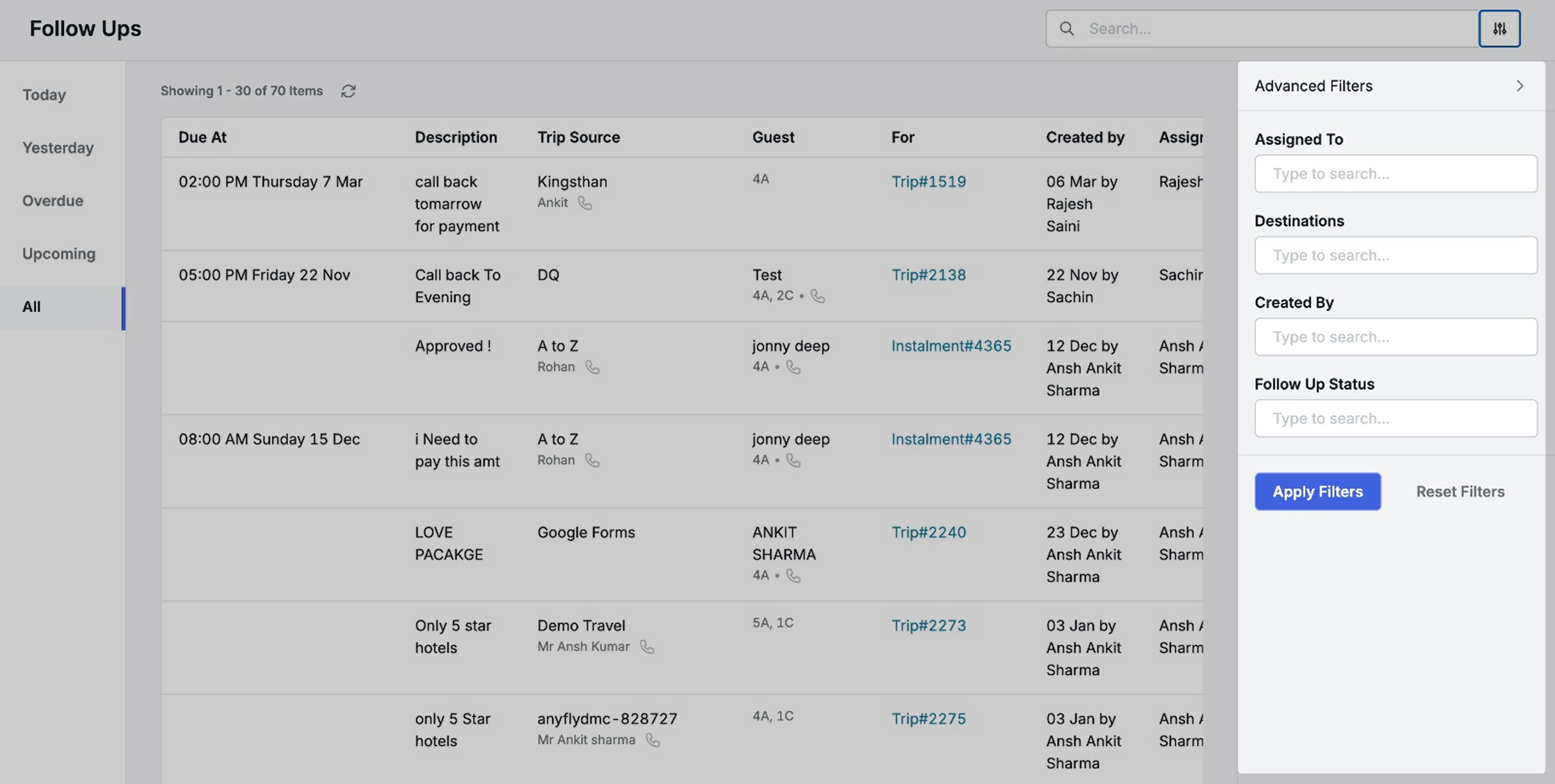Open the Destinations search dropdown
The height and width of the screenshot is (784, 1555).
[x=1395, y=255]
